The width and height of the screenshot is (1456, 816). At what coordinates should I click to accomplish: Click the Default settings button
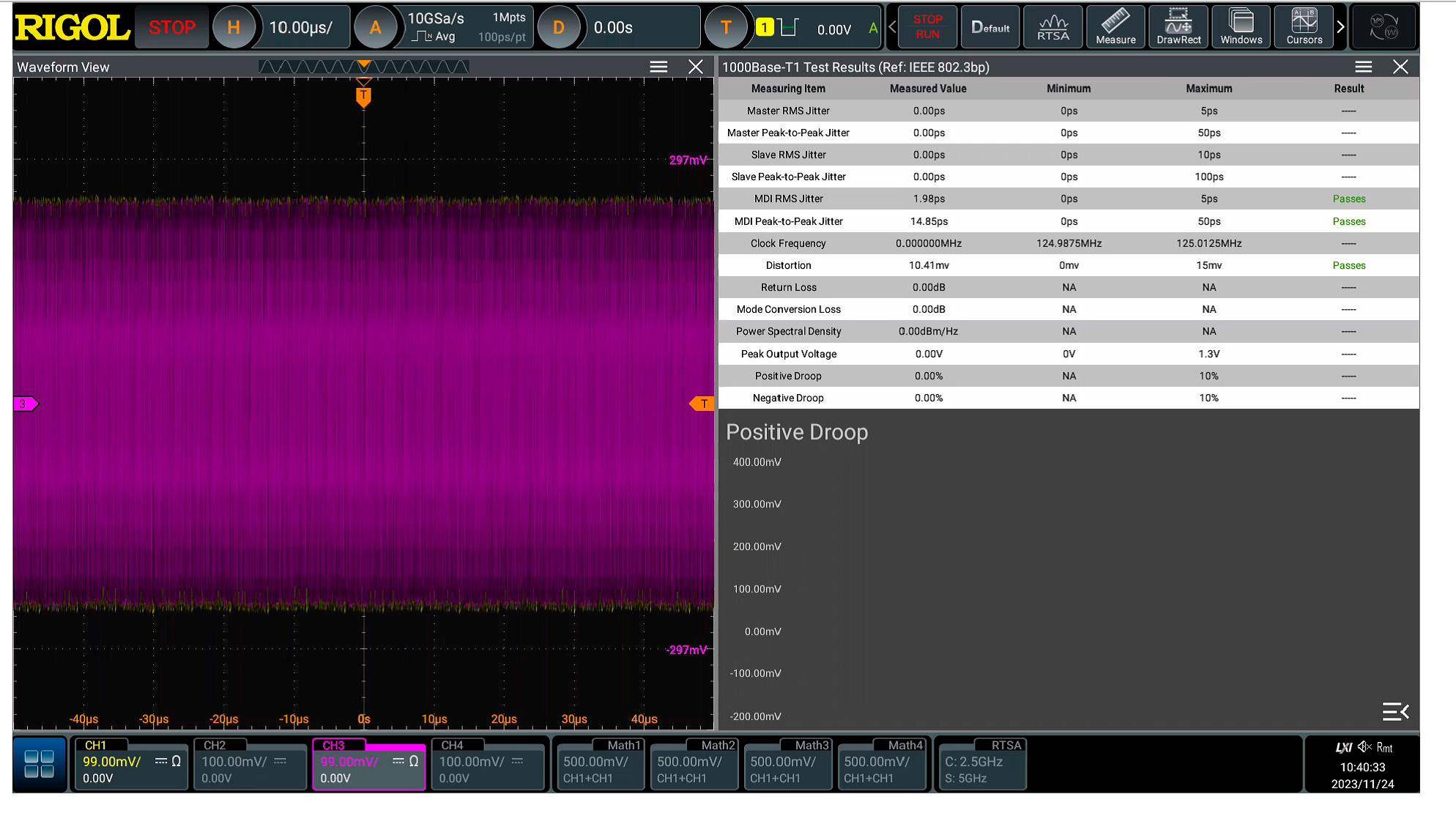pos(990,27)
